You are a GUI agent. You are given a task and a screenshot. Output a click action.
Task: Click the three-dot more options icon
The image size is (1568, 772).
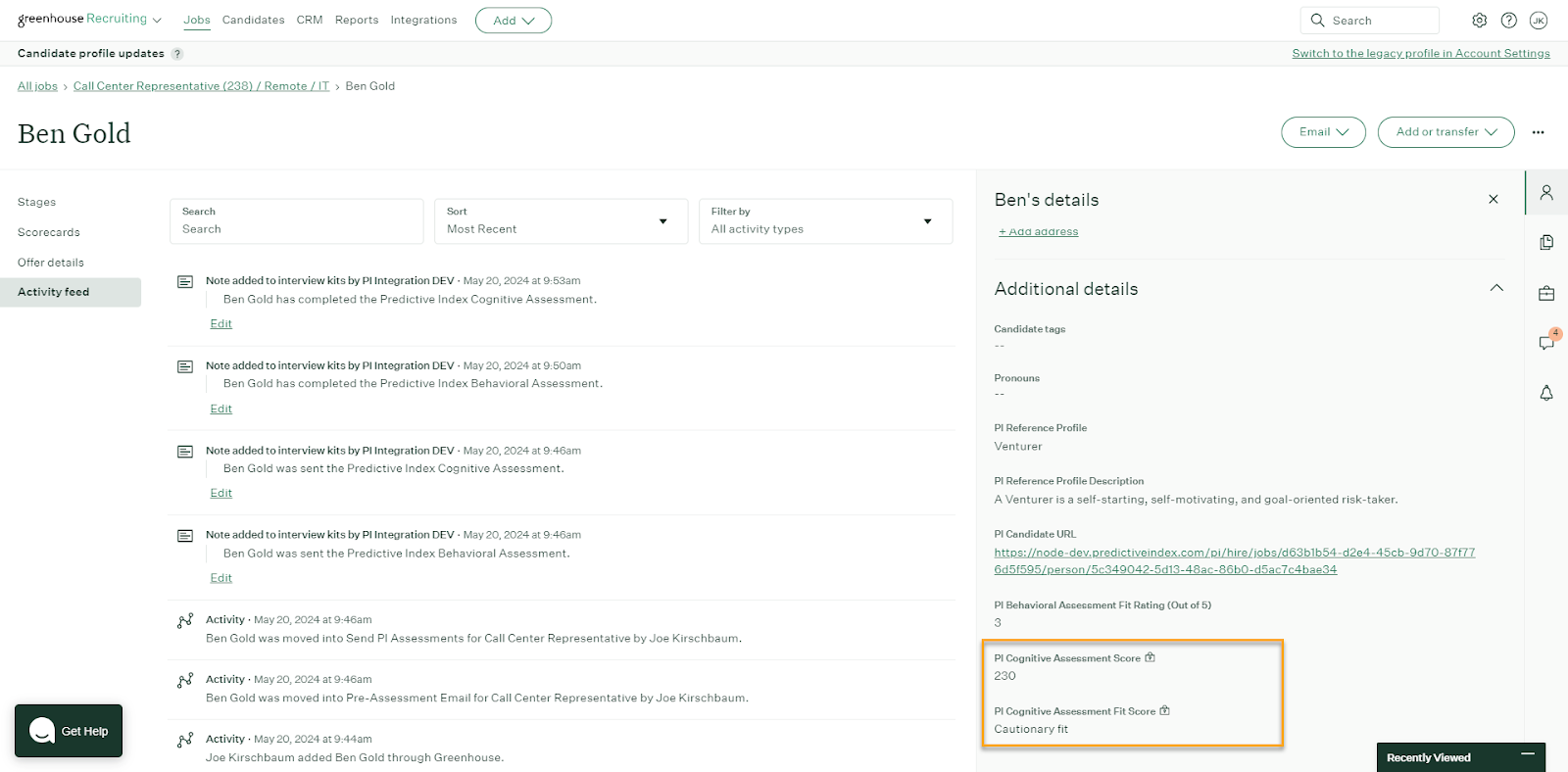1538,132
